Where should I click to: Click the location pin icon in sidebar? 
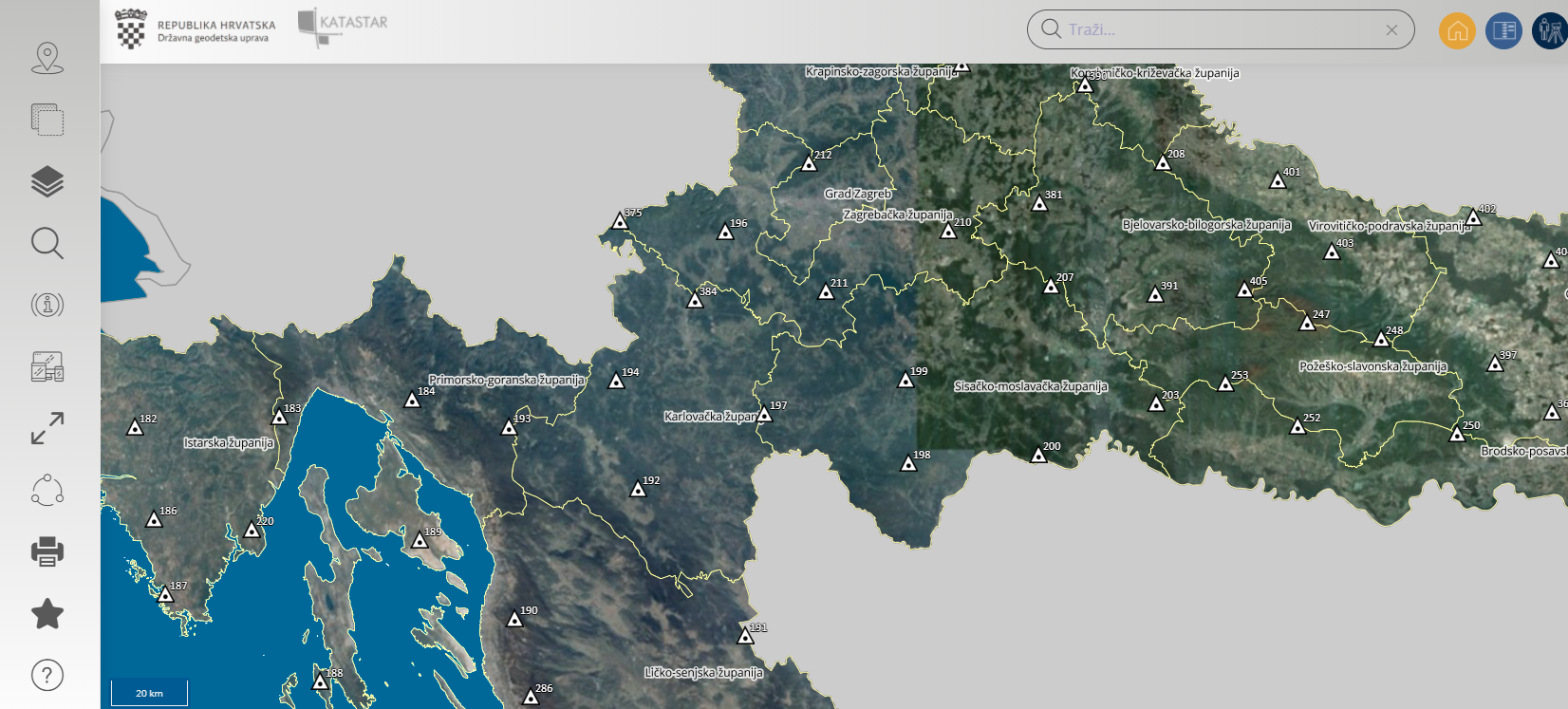[47, 59]
